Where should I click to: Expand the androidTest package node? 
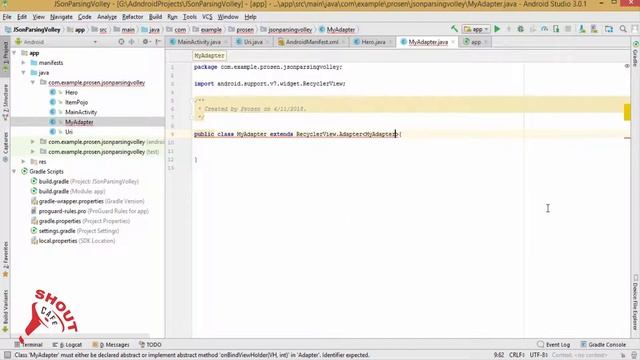coord(33,142)
